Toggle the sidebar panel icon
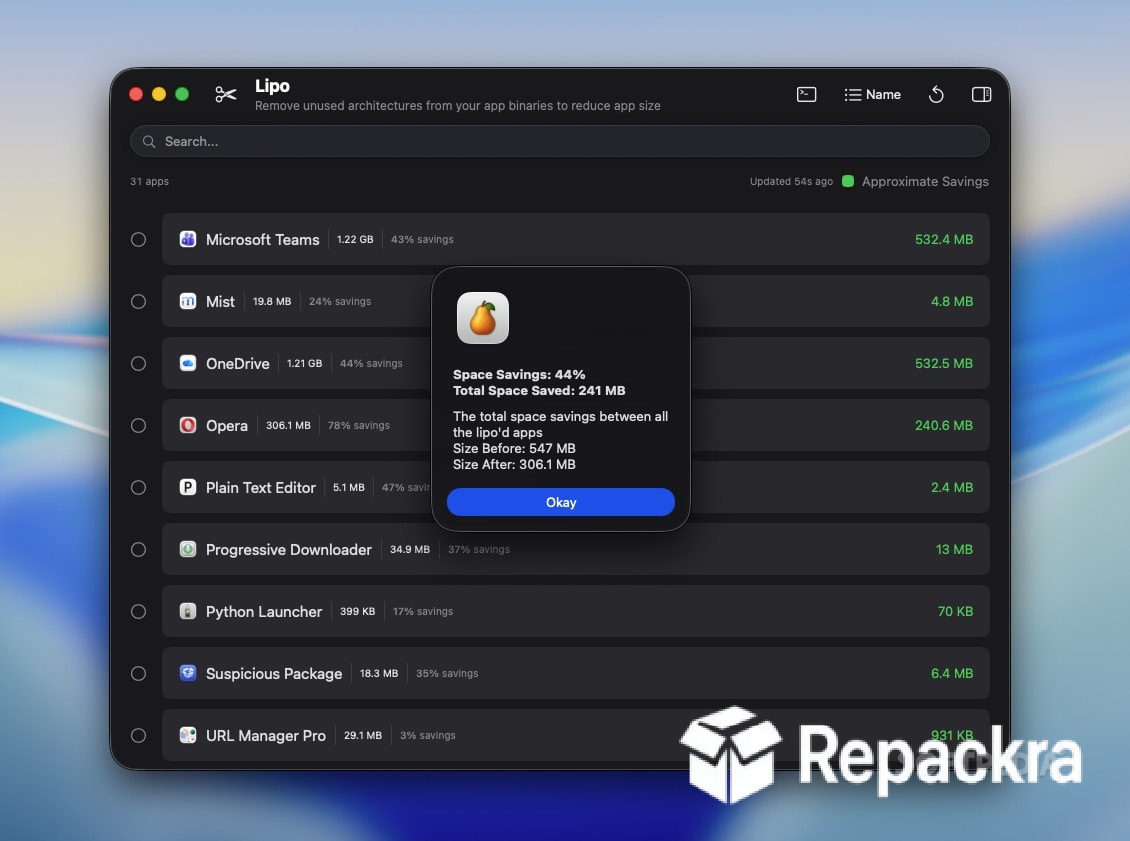1130x841 pixels. point(981,94)
